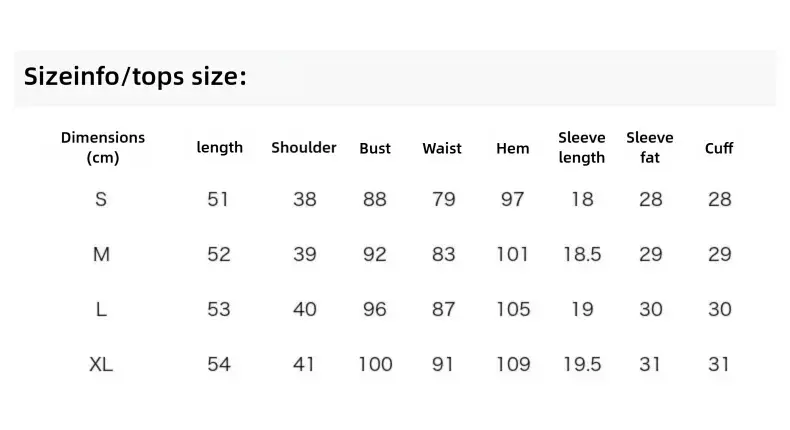790x430 pixels.
Task: Select the M sleeve length value 18.5
Action: (x=582, y=254)
